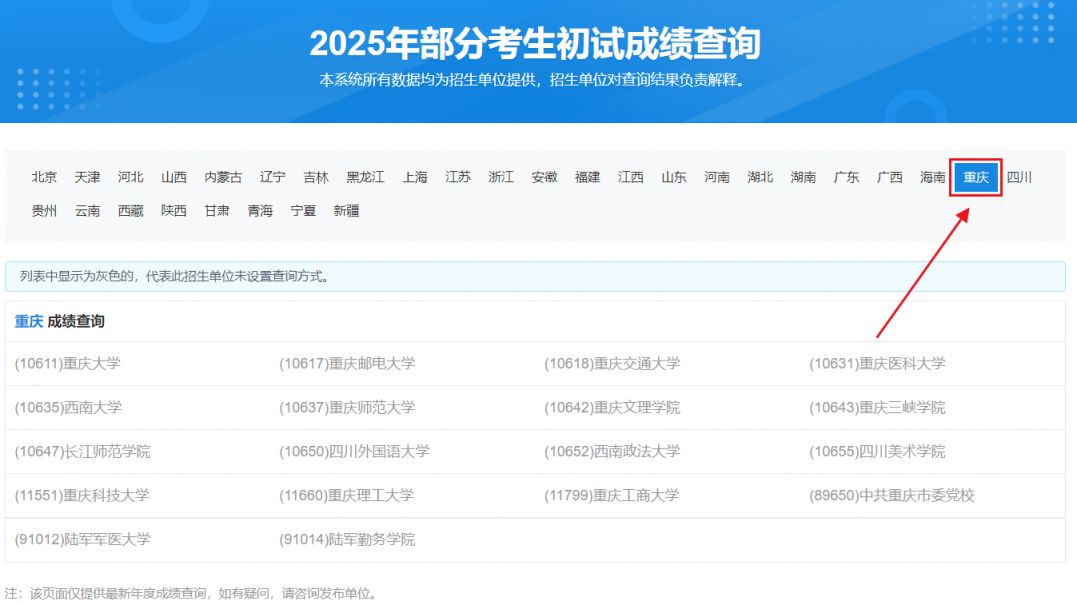The height and width of the screenshot is (605, 1077).
Task: Open (11799)重庆工商大学 score query
Action: pos(611,495)
